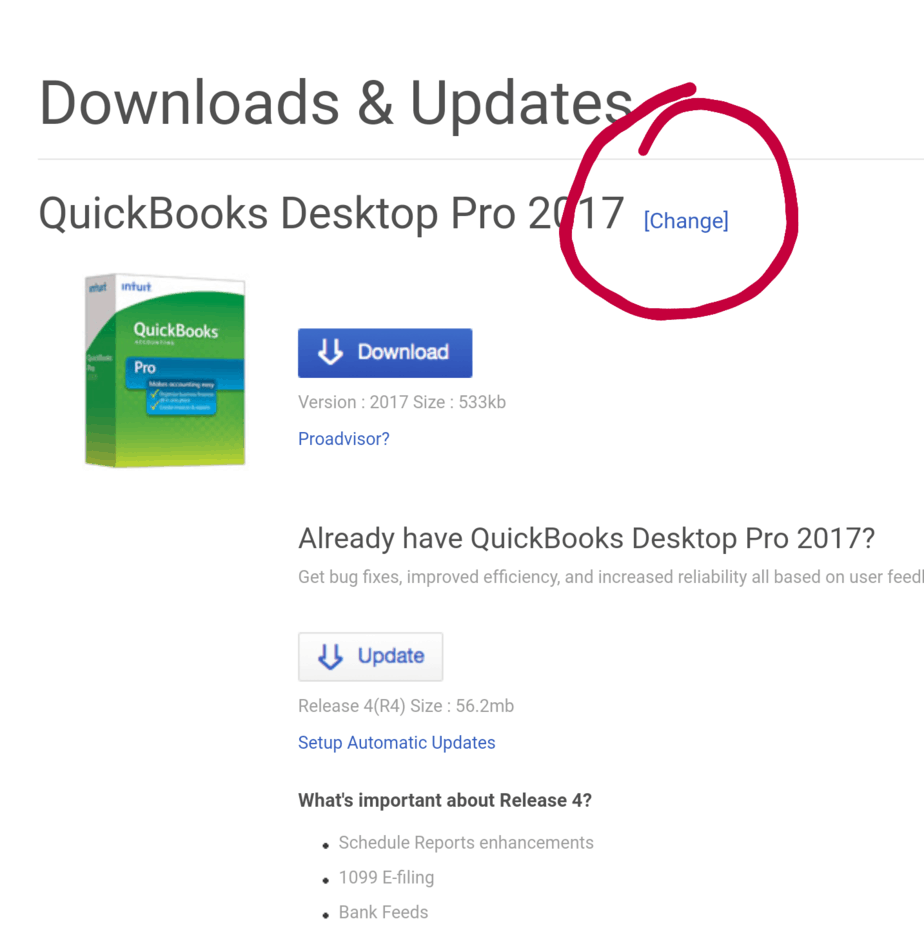The image size is (924, 937).
Task: Select the 1099 E-filing bullet item
Action: [x=386, y=877]
